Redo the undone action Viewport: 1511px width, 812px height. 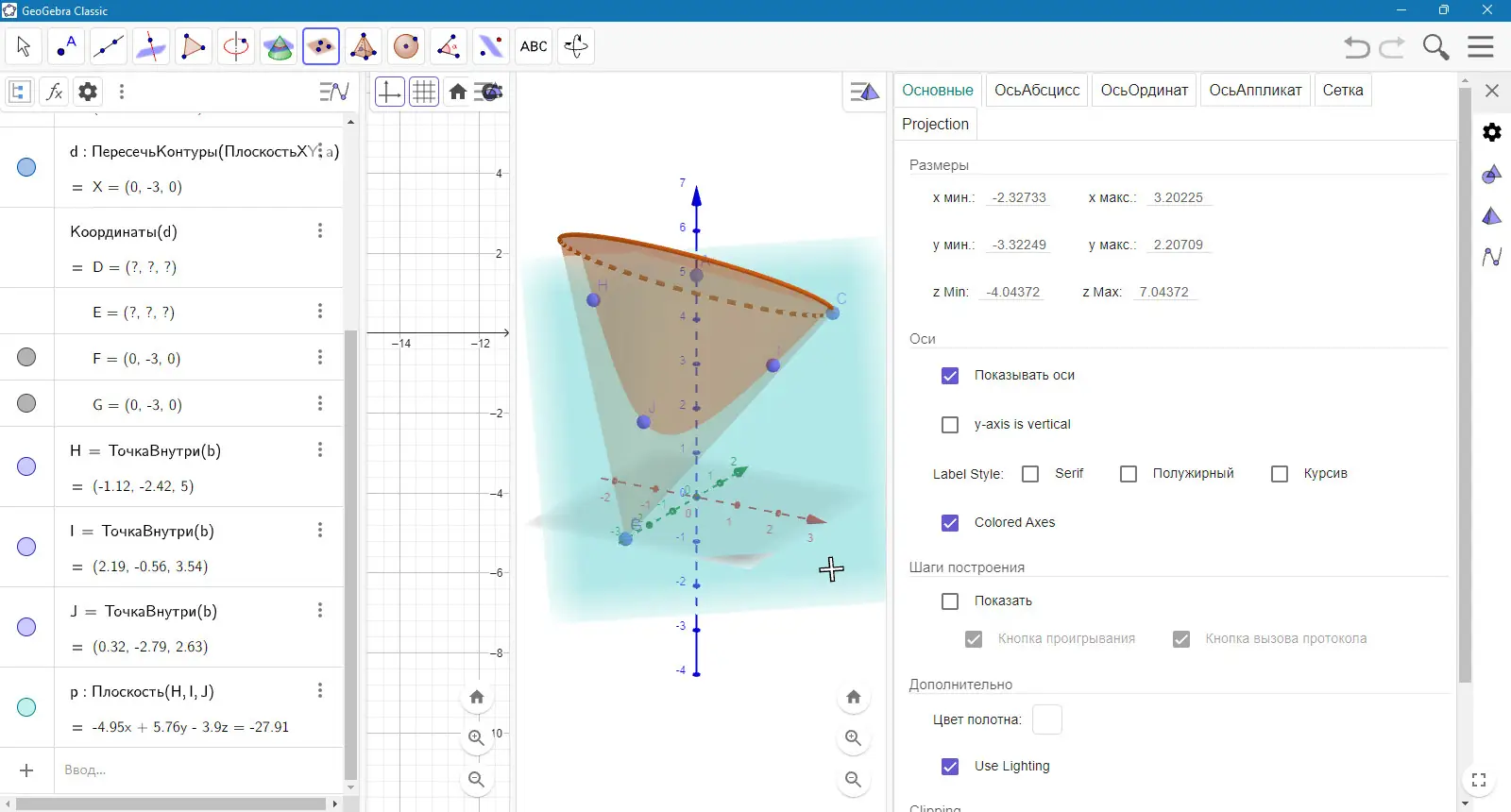tap(1393, 46)
